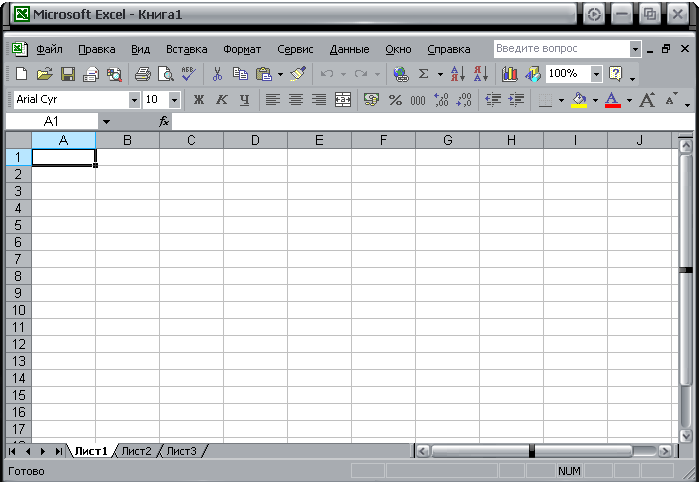Sort descending Я to А

point(481,74)
